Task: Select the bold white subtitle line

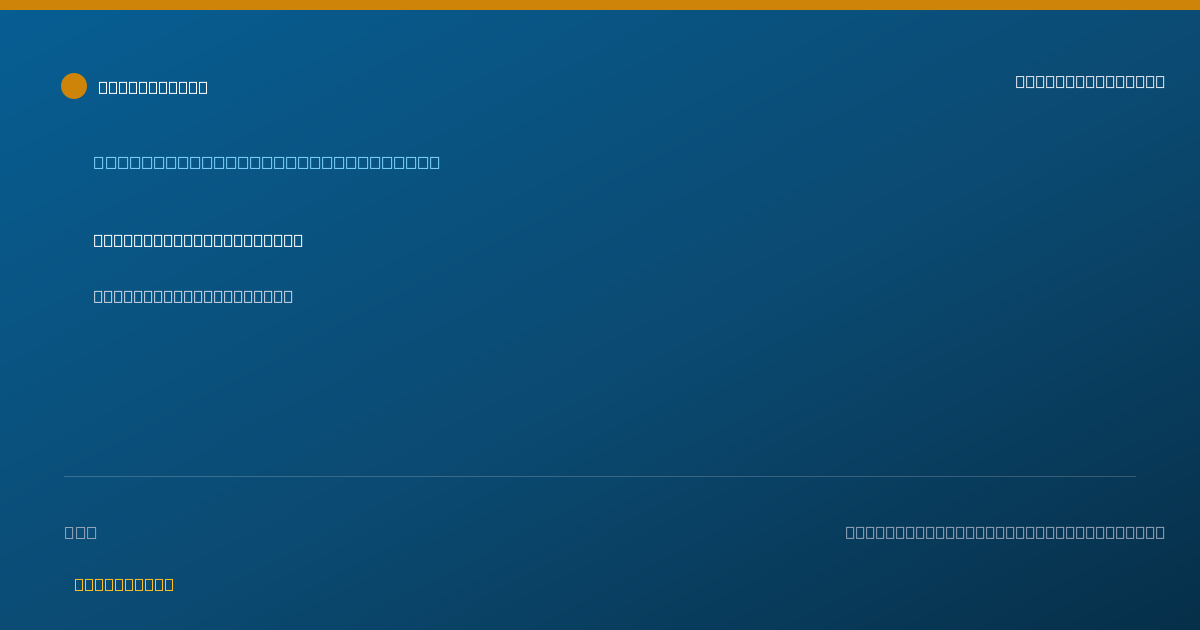Action: coord(198,240)
